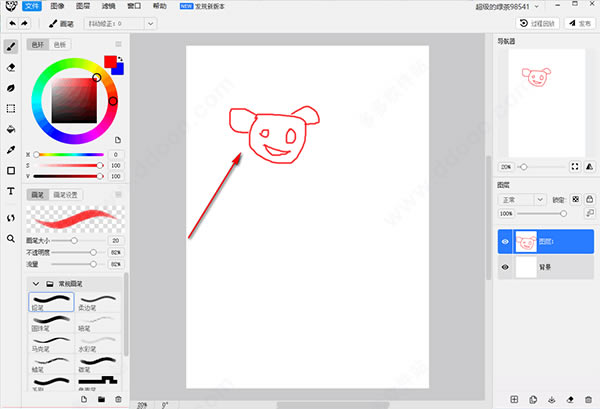This screenshot has height=409, width=600.
Task: Open the 滤镜 menu
Action: [110, 5]
